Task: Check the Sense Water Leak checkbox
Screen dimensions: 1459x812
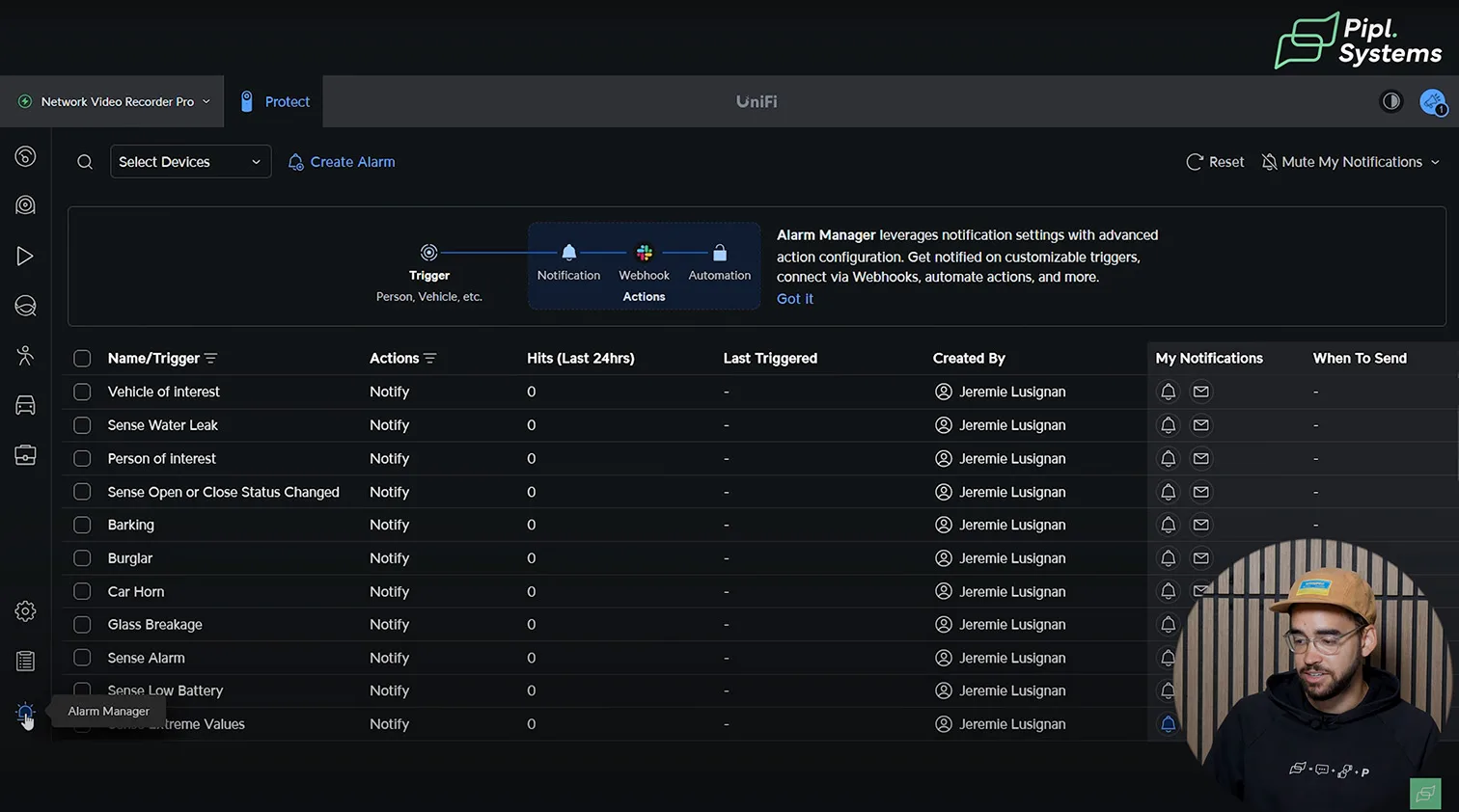Action: 82,425
